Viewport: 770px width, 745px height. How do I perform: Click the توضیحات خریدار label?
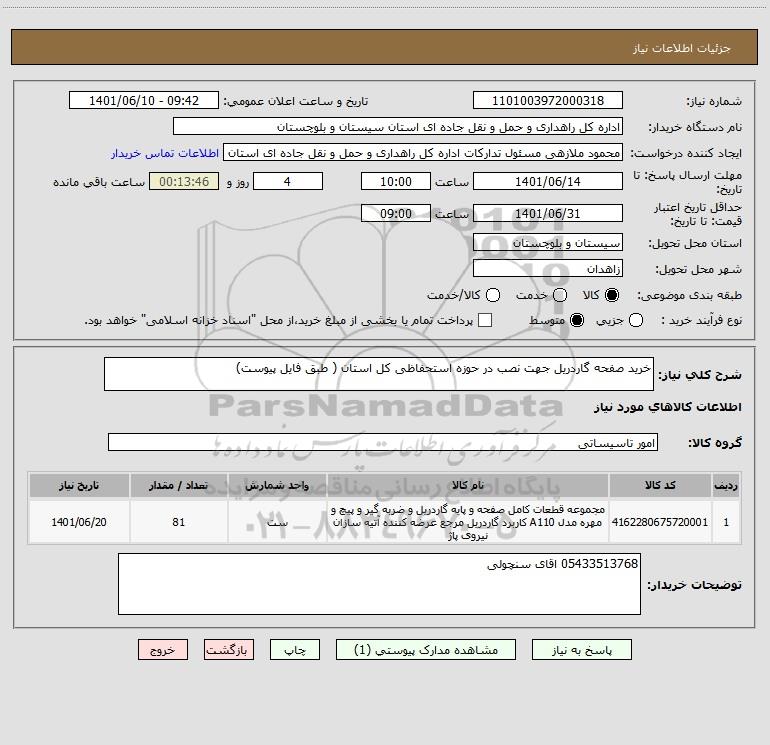(x=694, y=585)
